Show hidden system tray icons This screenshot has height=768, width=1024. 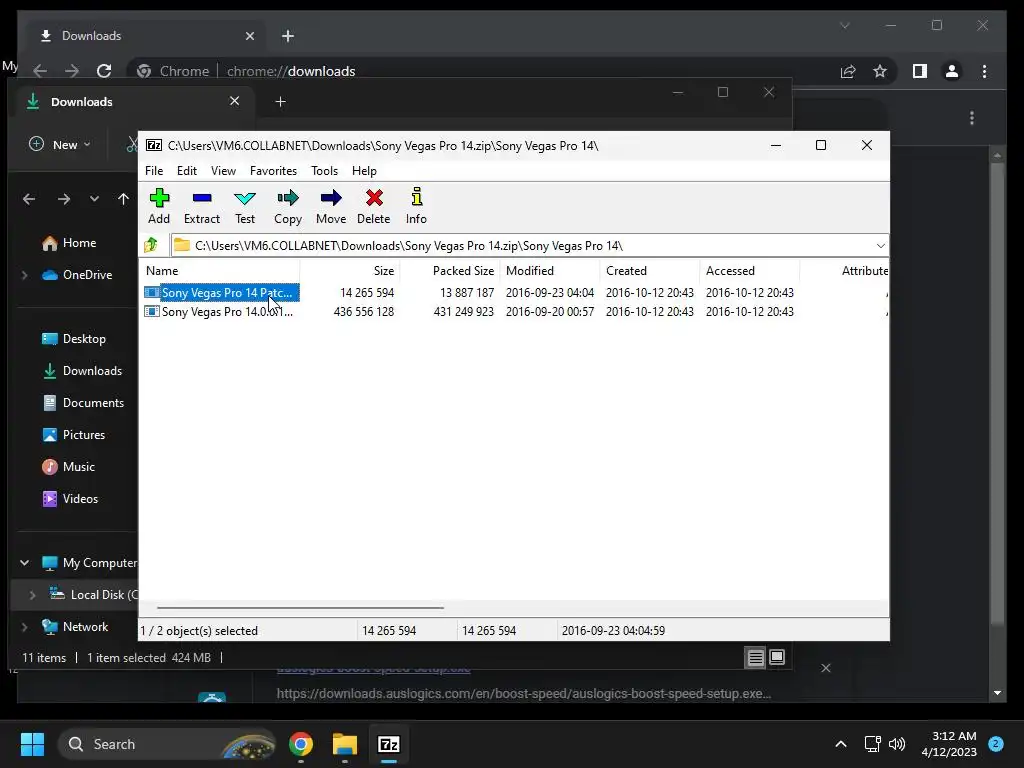(x=841, y=744)
